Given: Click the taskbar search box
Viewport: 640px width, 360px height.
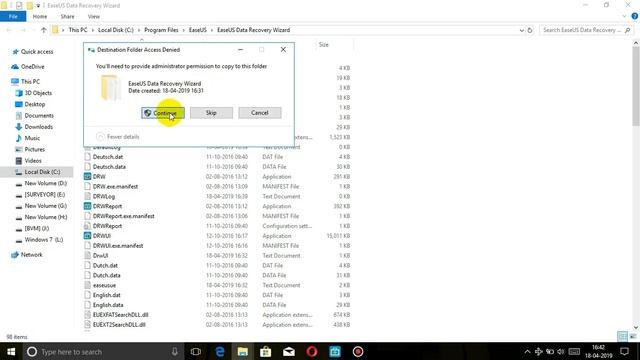Looking at the screenshot, I should (x=103, y=351).
